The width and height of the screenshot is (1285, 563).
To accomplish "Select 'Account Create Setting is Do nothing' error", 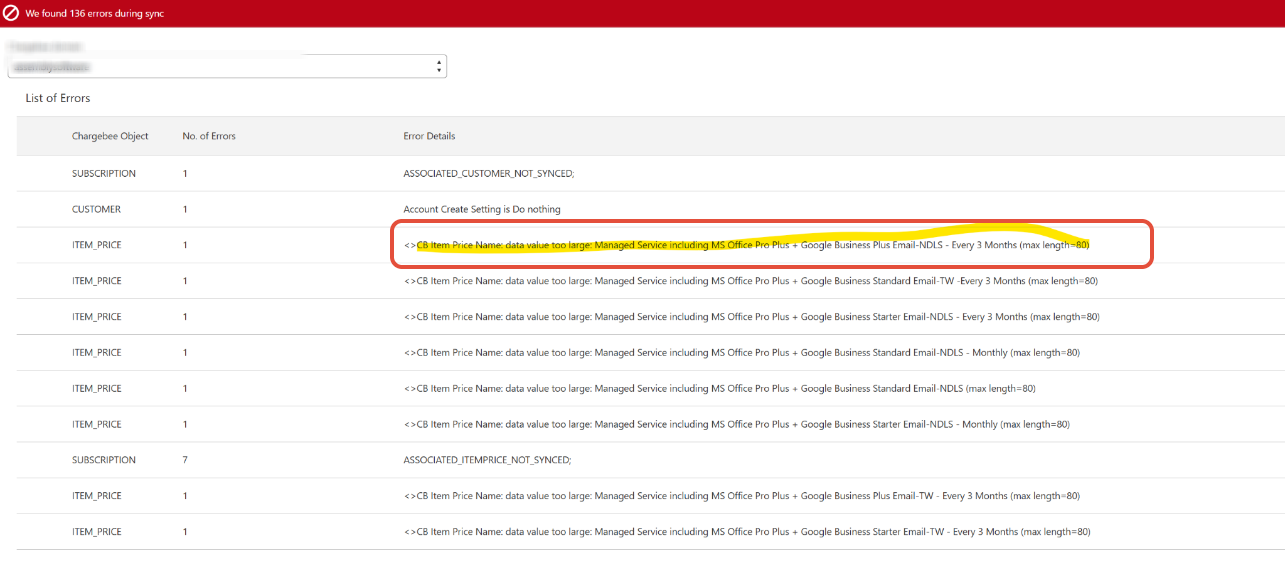I will tap(481, 210).
